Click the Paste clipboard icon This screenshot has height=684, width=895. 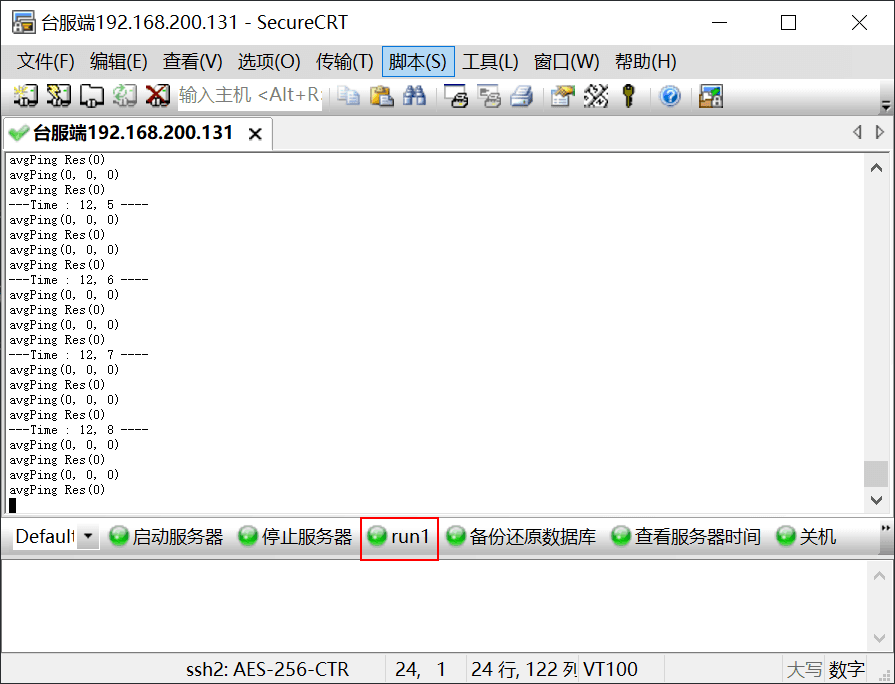[x=381, y=96]
